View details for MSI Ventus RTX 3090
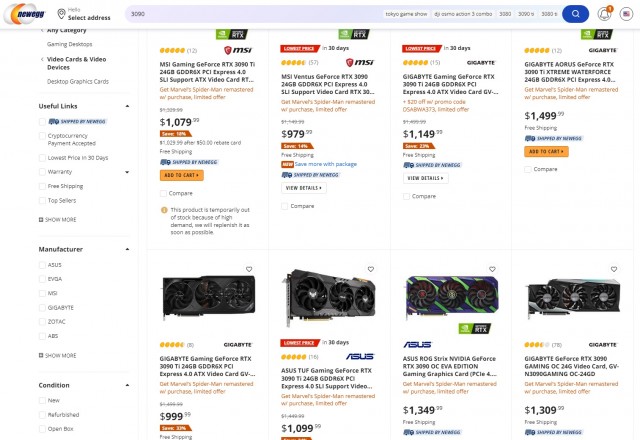Image resolution: width=640 pixels, height=440 pixels. [x=304, y=188]
